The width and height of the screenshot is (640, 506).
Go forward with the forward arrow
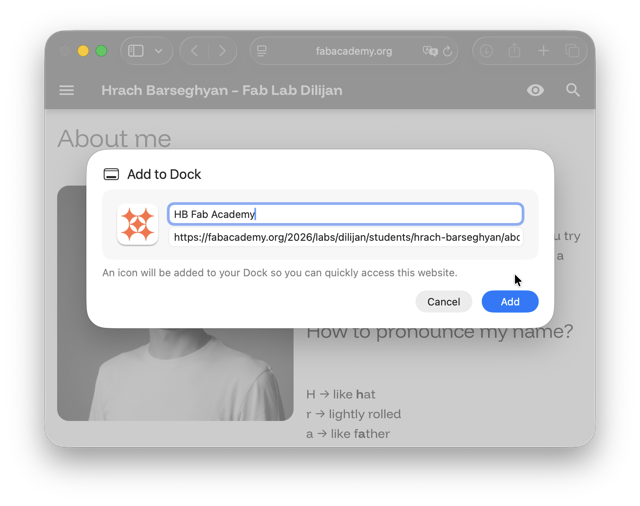point(222,51)
